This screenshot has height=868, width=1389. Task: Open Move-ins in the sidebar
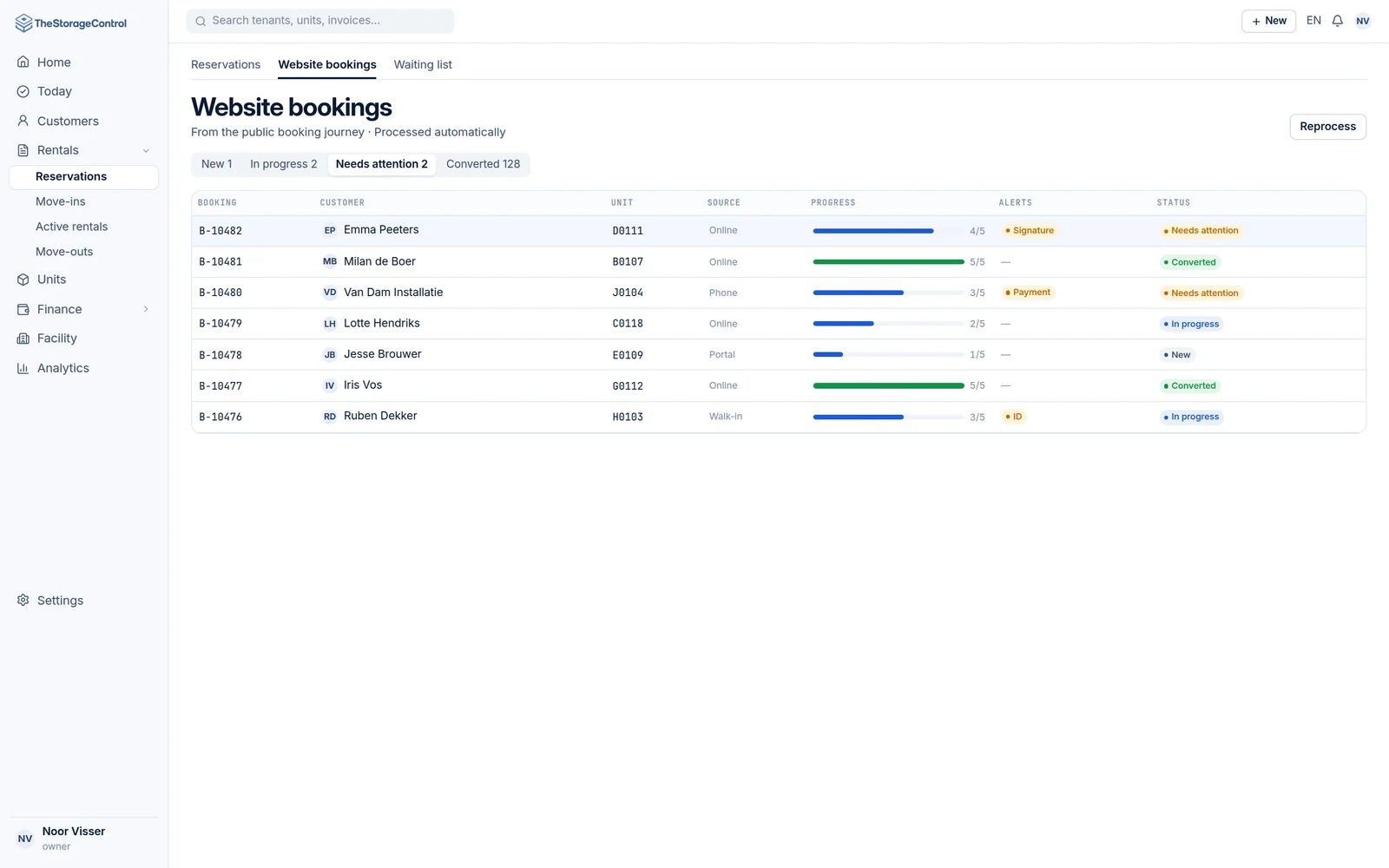pyautogui.click(x=61, y=201)
